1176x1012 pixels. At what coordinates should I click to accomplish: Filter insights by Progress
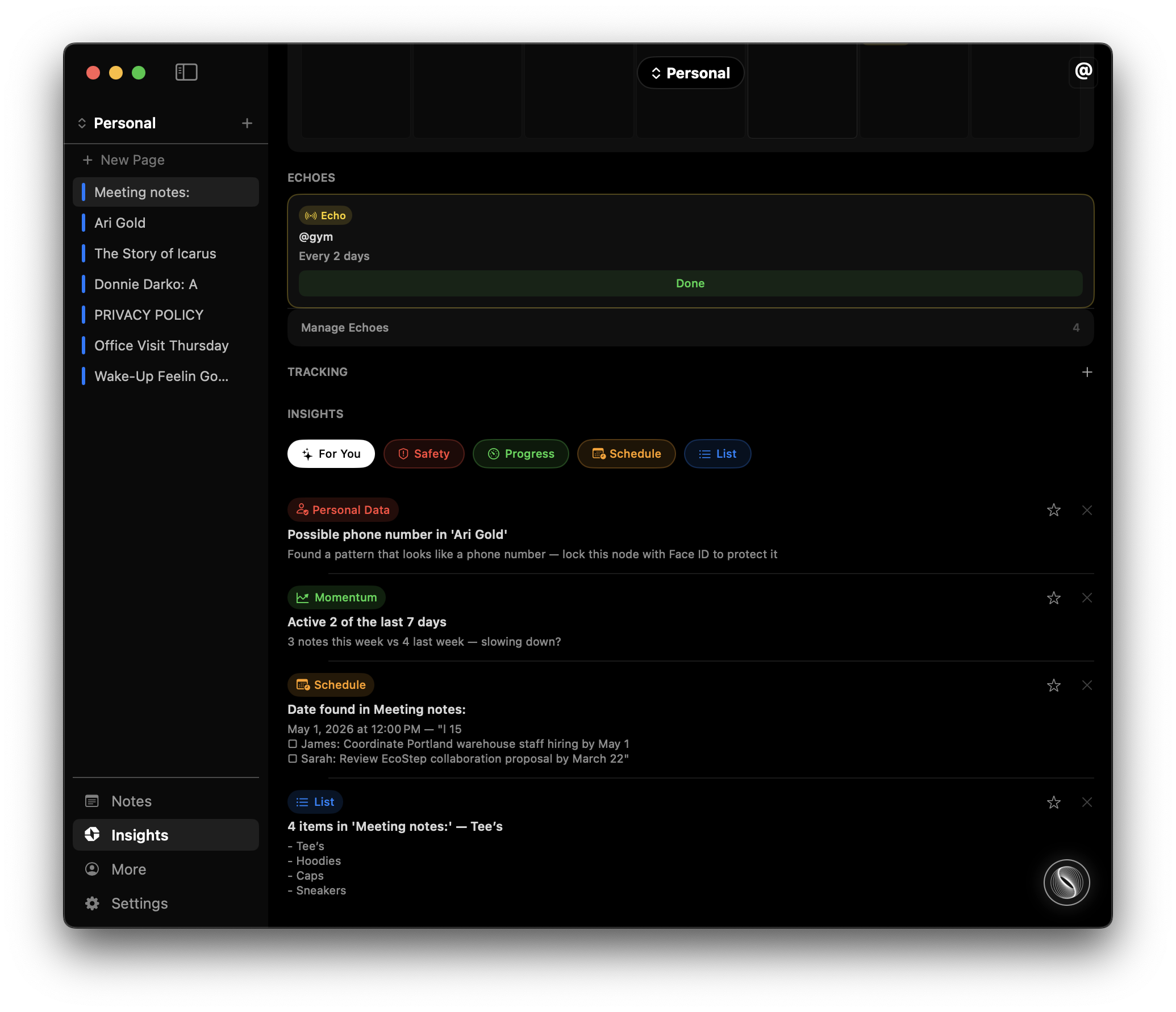(520, 453)
